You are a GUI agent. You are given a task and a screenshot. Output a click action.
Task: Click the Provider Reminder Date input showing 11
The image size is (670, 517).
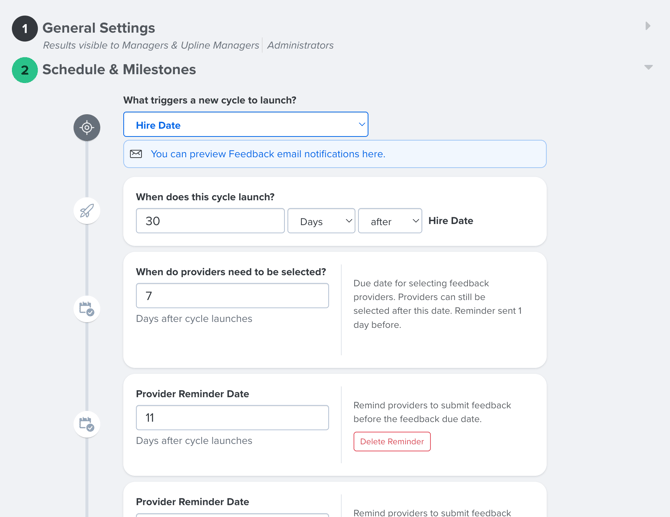point(232,417)
